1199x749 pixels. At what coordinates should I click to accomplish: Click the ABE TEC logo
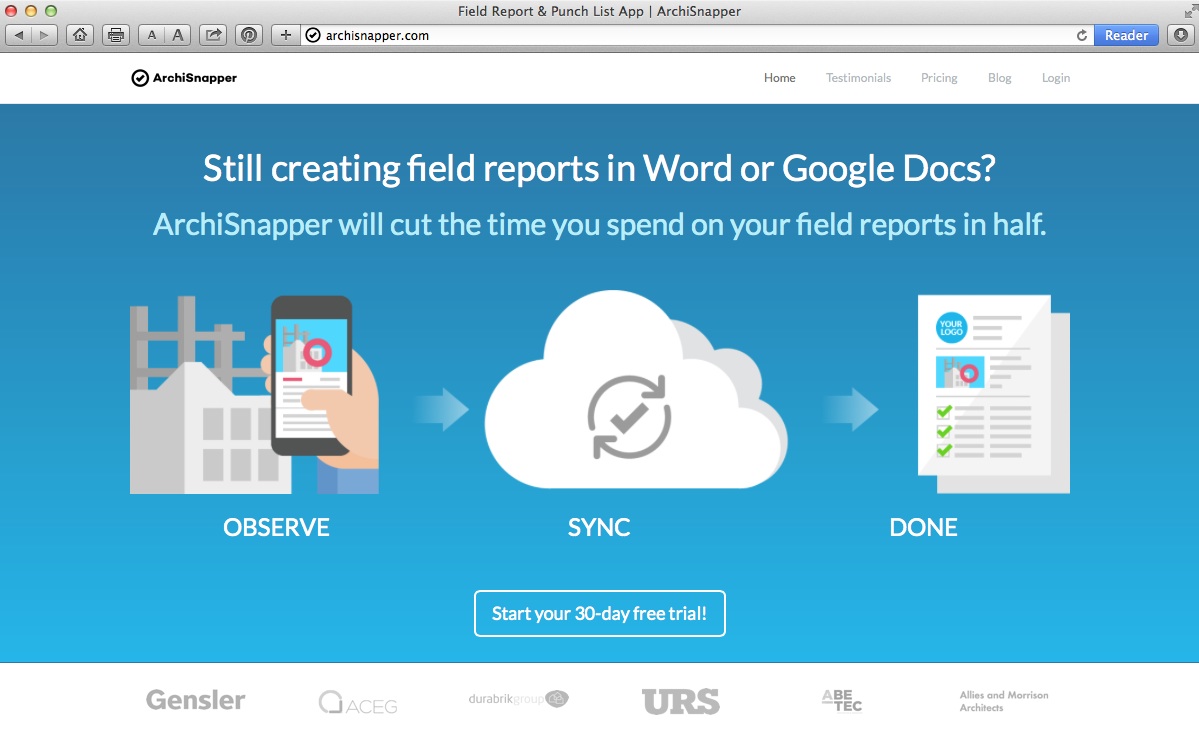coord(842,701)
